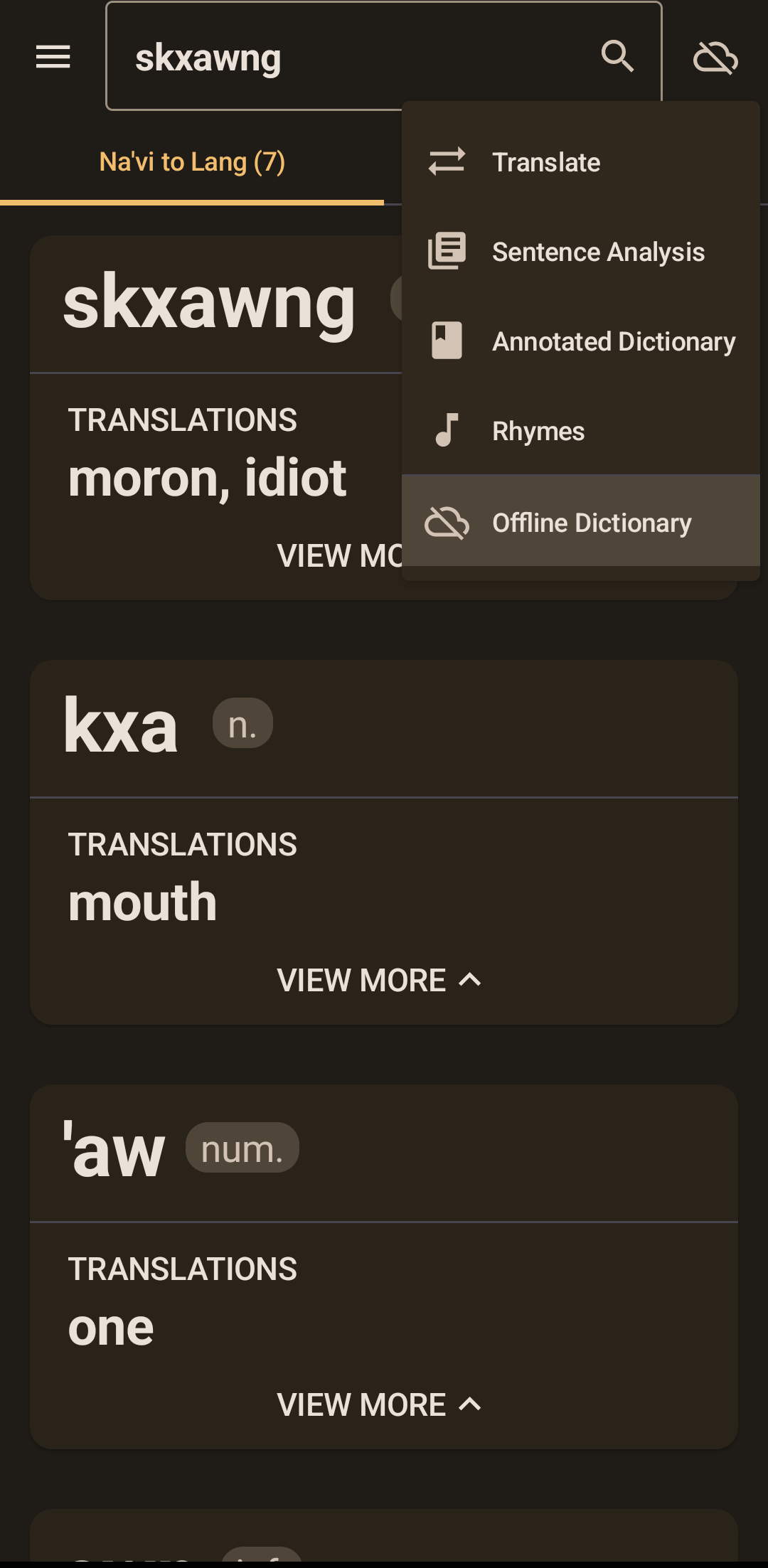Click the Annotated Dictionary book icon
This screenshot has height=1568, width=768.
point(446,341)
